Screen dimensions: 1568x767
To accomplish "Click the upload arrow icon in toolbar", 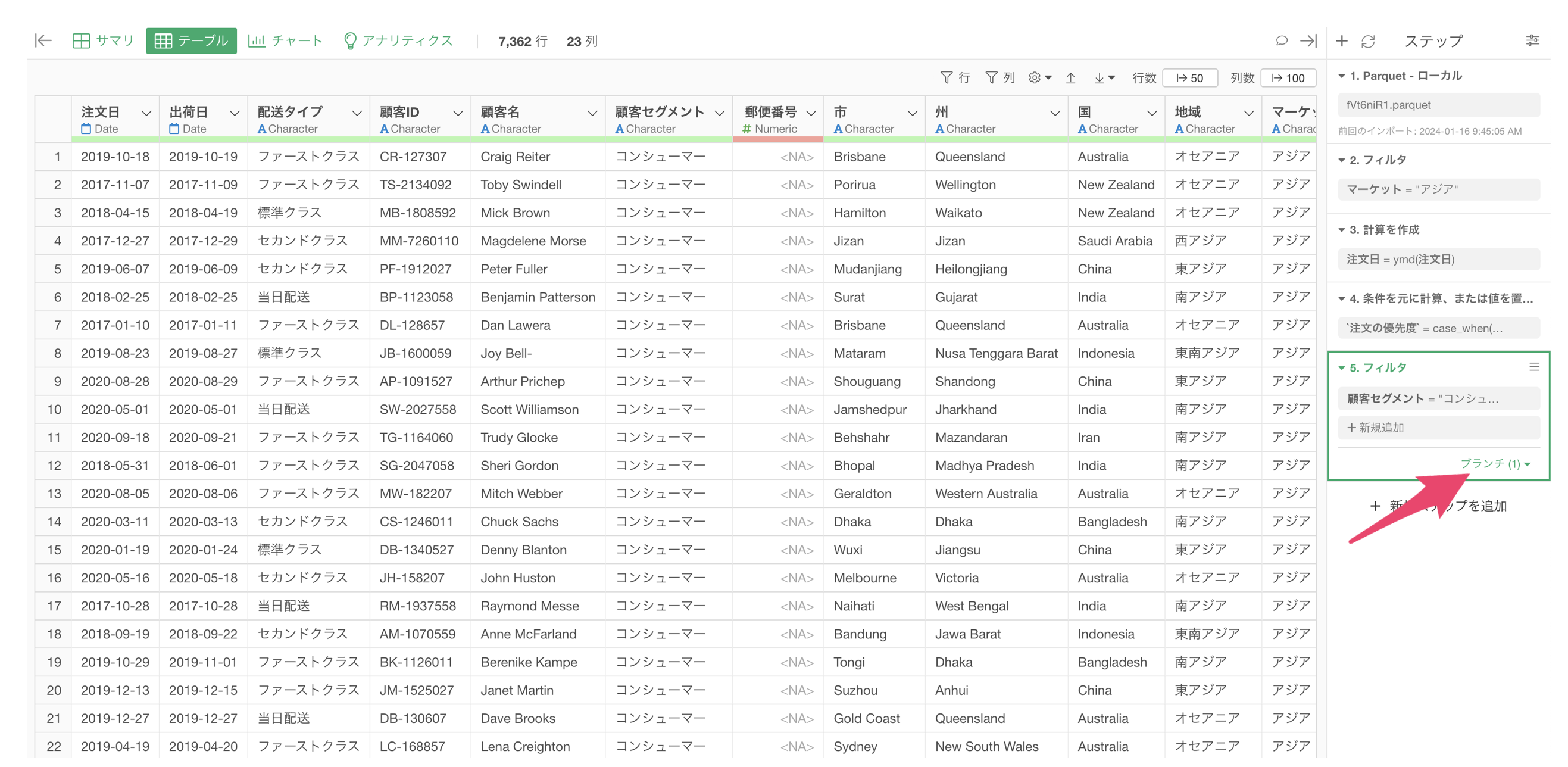I will [x=1071, y=78].
